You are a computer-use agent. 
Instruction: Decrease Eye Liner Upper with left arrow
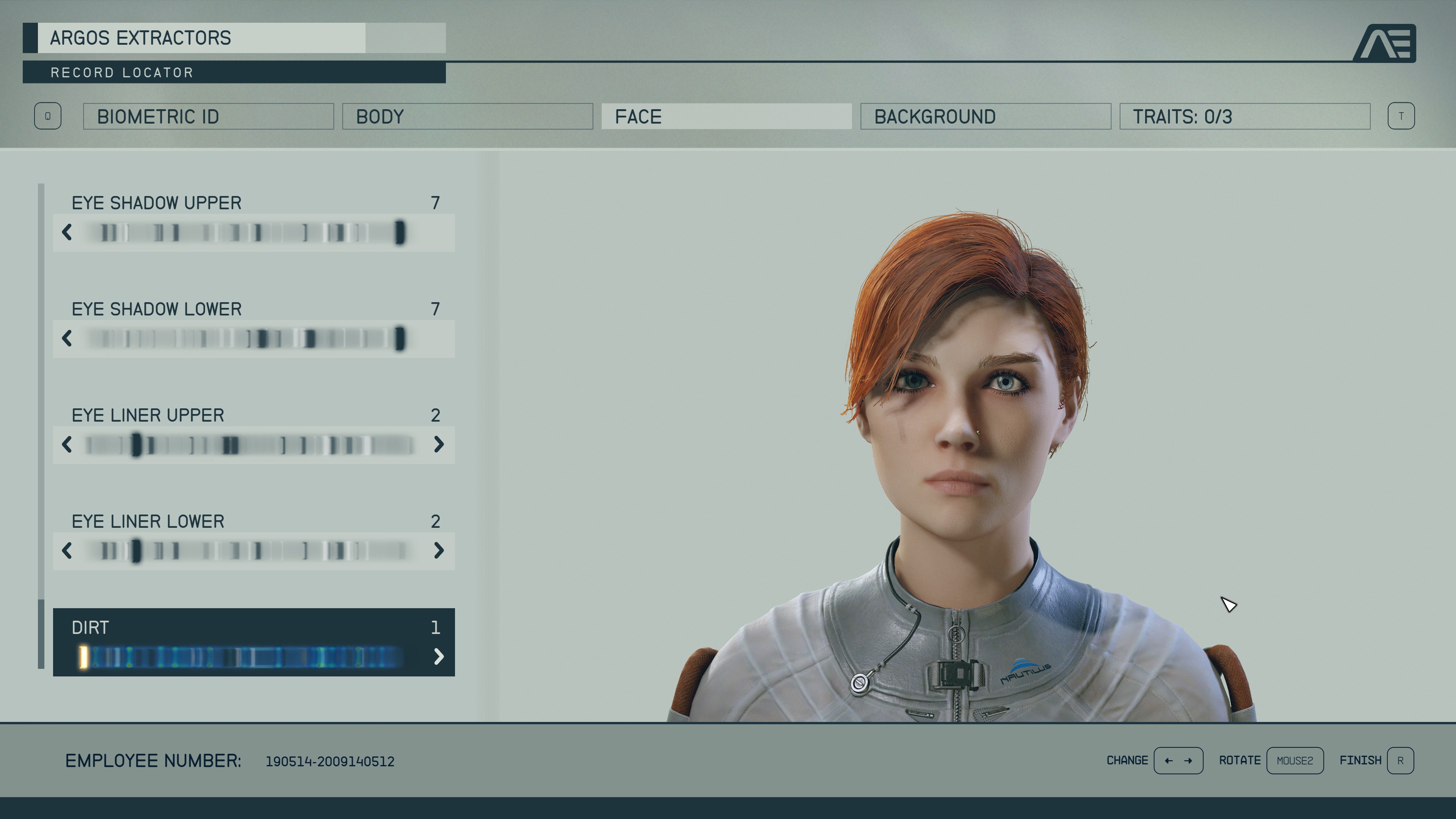67,444
